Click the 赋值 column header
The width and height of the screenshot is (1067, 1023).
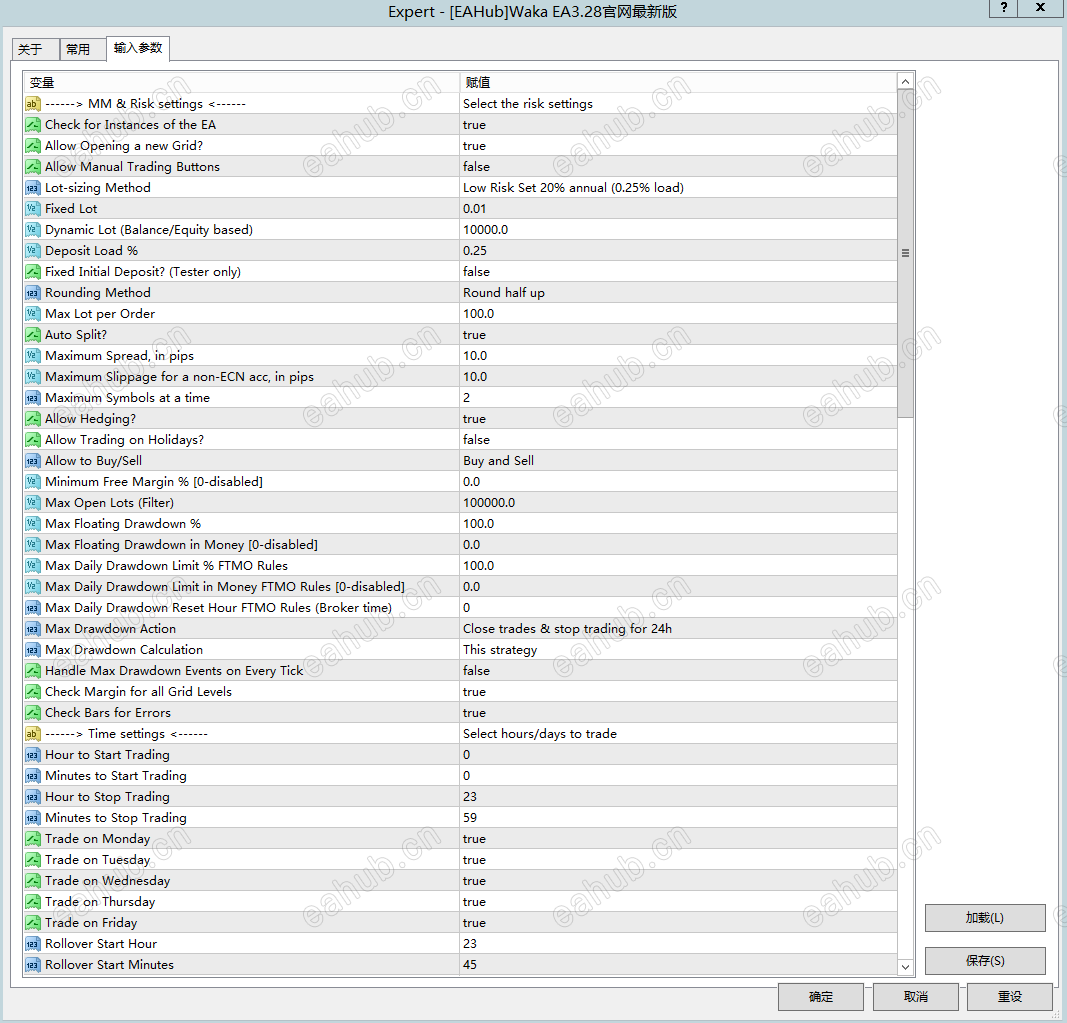[678, 82]
